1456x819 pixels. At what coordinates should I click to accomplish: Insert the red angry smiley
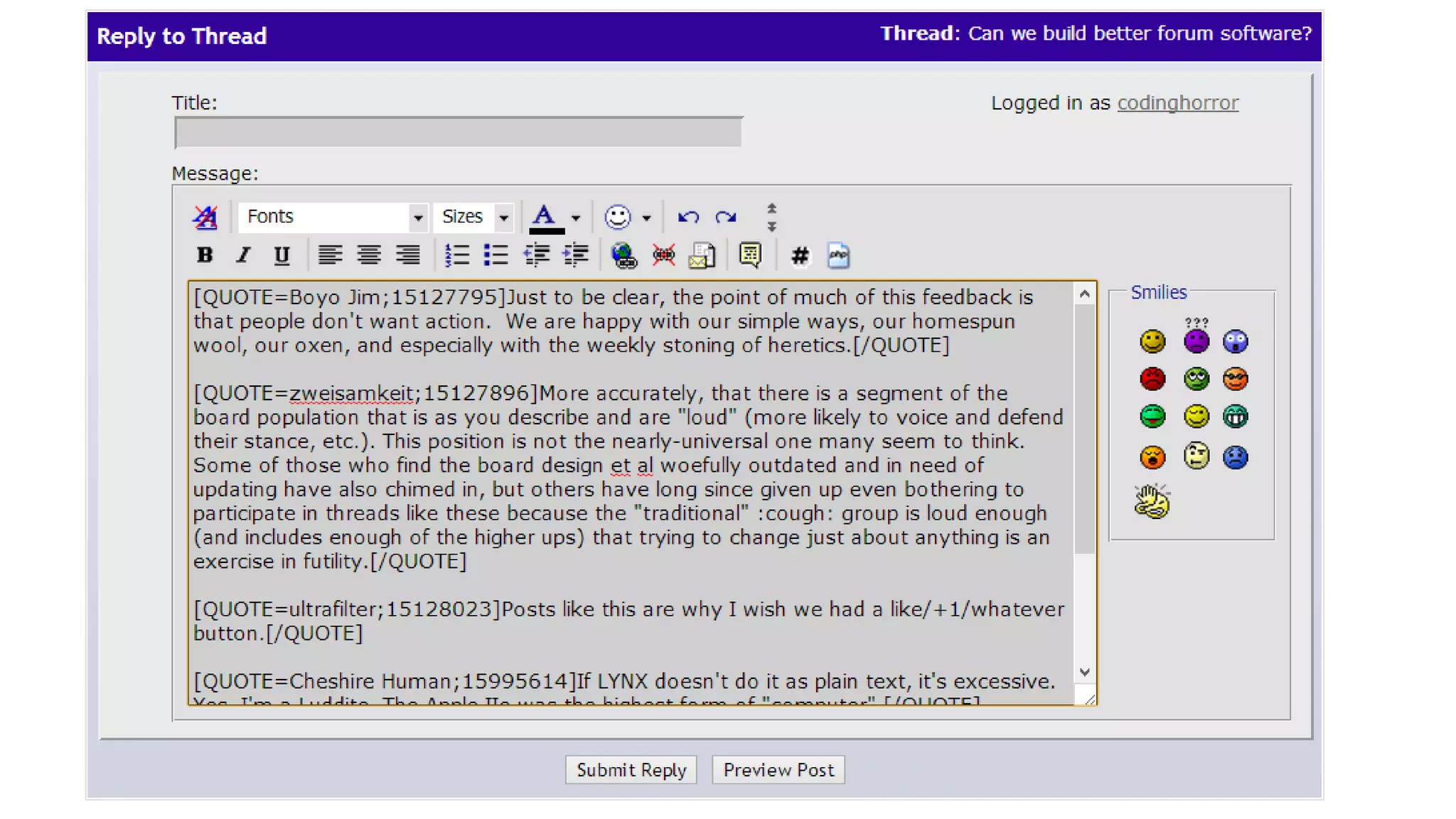(x=1152, y=378)
